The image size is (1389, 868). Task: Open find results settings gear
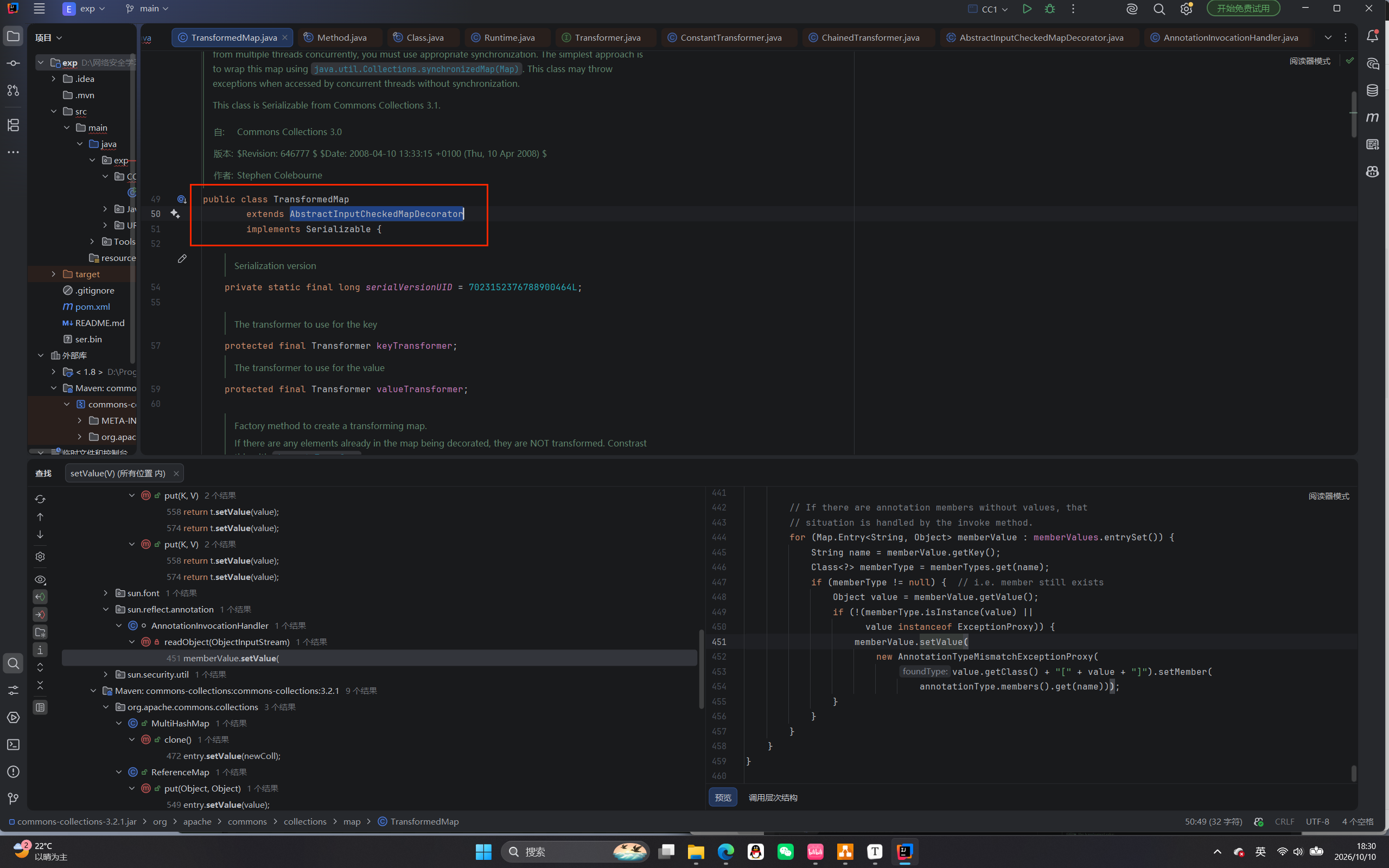tap(40, 556)
